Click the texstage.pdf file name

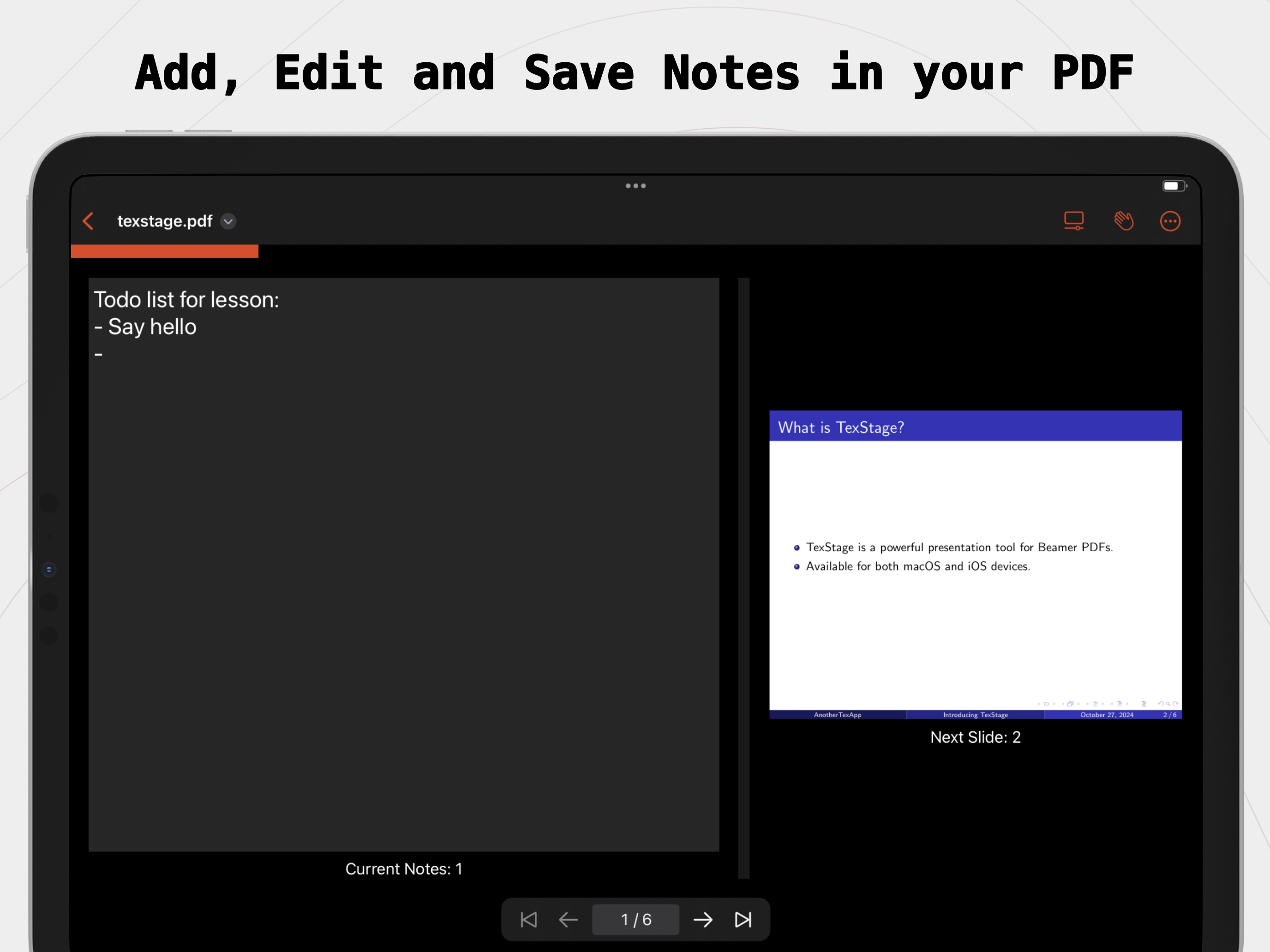pos(165,221)
